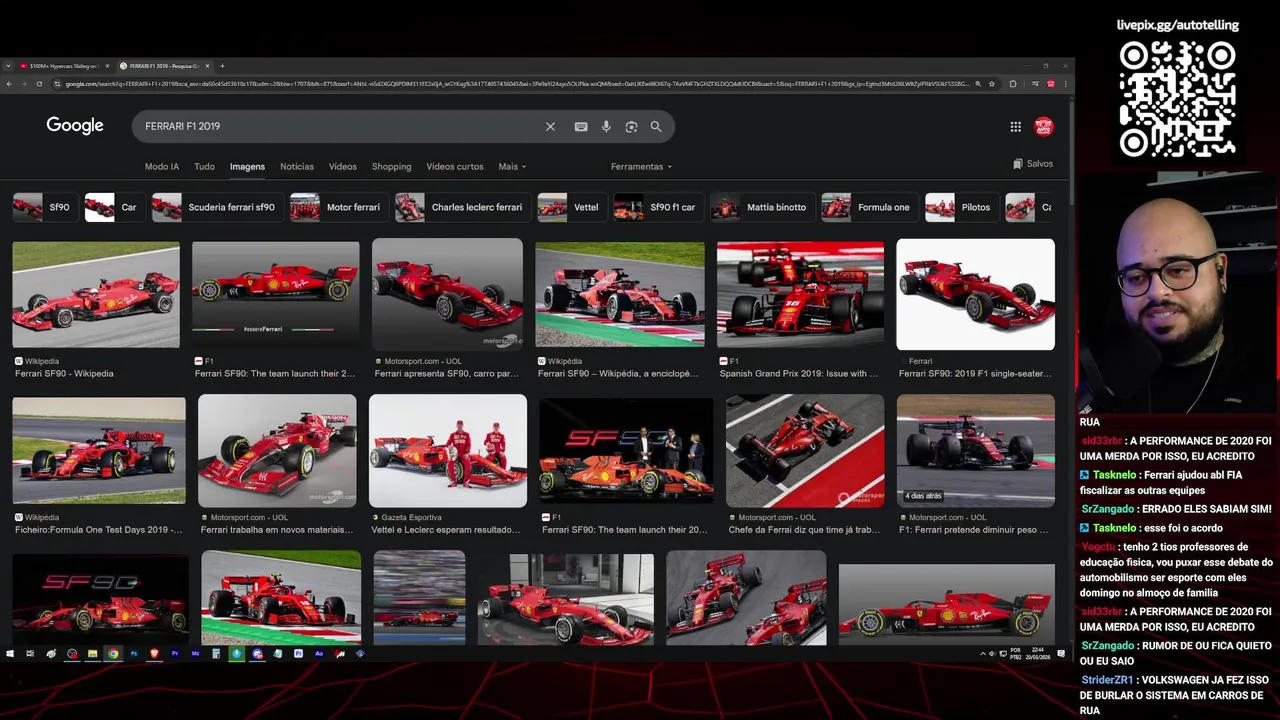This screenshot has height=720, width=1280.
Task: Open the Vídeos tab
Action: tap(343, 166)
